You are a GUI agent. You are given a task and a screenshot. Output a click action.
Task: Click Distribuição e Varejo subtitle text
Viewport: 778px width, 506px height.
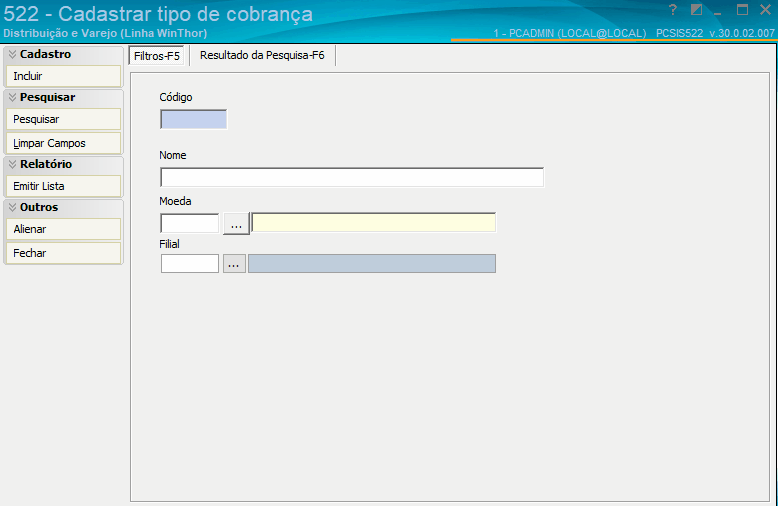[105, 33]
